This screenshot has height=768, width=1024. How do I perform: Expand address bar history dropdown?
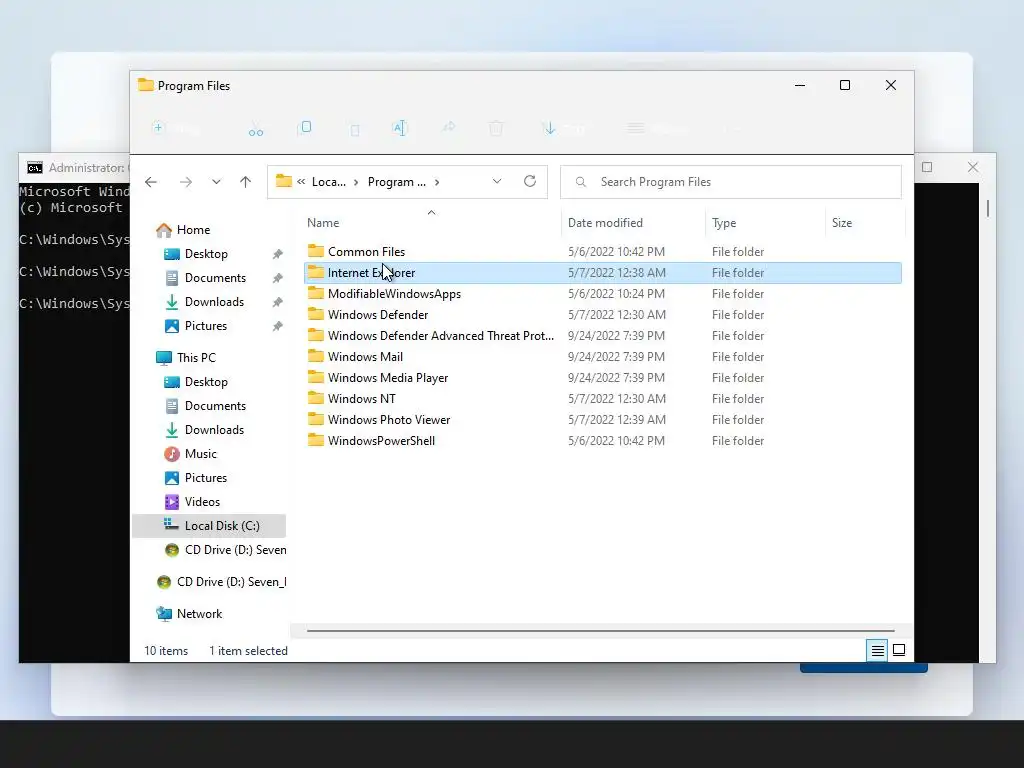pos(497,182)
